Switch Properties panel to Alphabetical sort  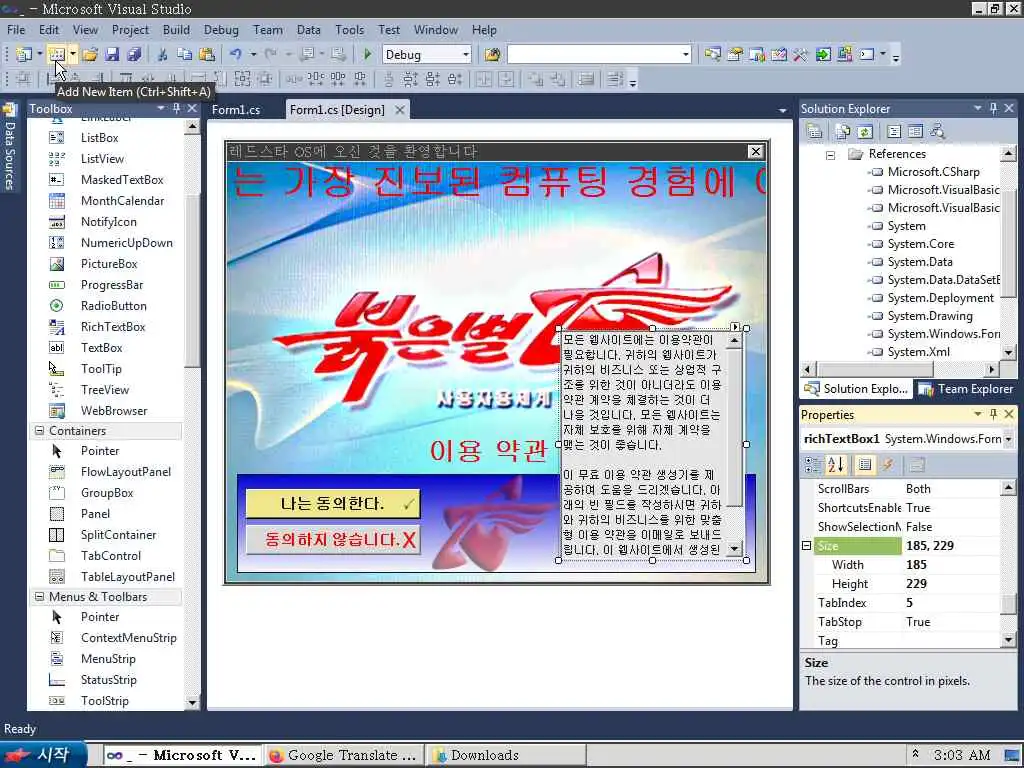click(x=836, y=465)
